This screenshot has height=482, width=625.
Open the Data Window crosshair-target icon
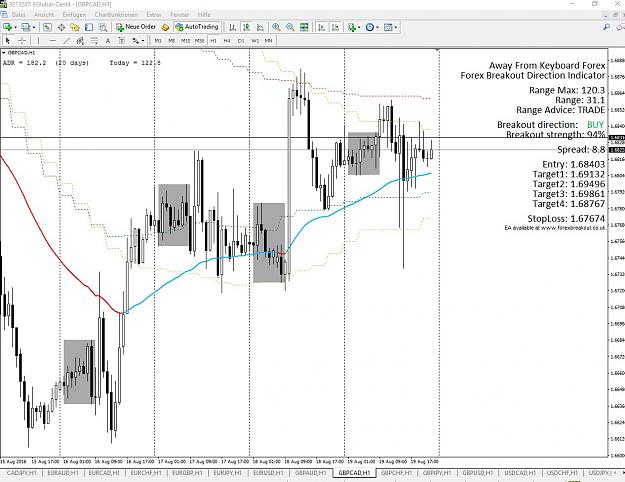coord(61,27)
